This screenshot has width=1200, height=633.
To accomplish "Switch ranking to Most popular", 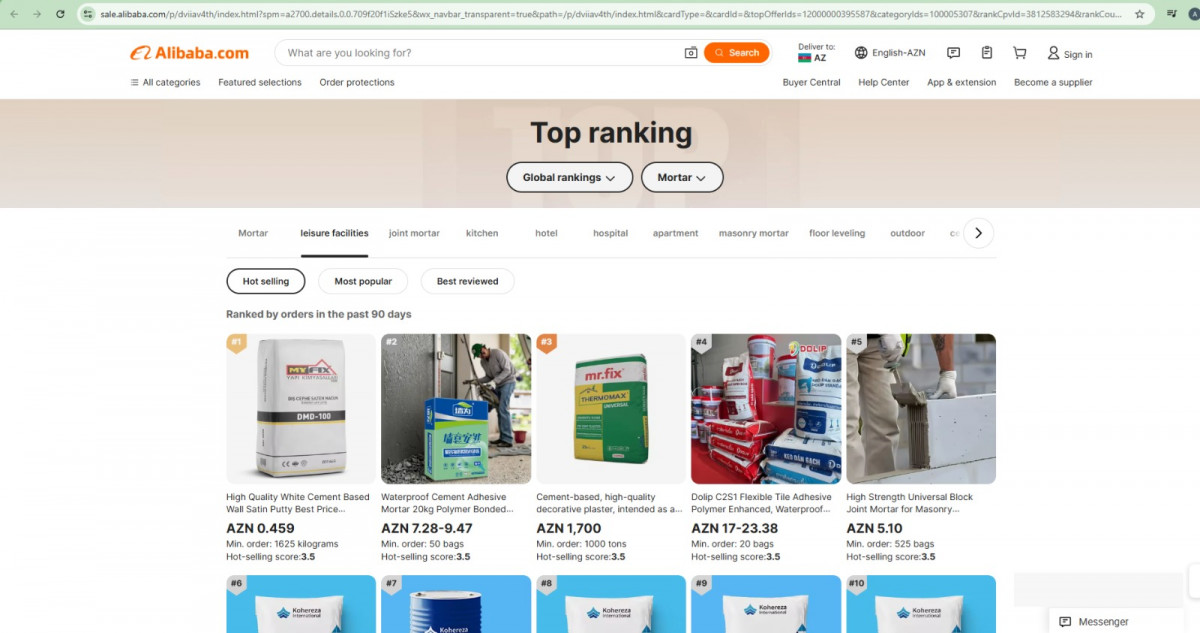I will coord(363,281).
